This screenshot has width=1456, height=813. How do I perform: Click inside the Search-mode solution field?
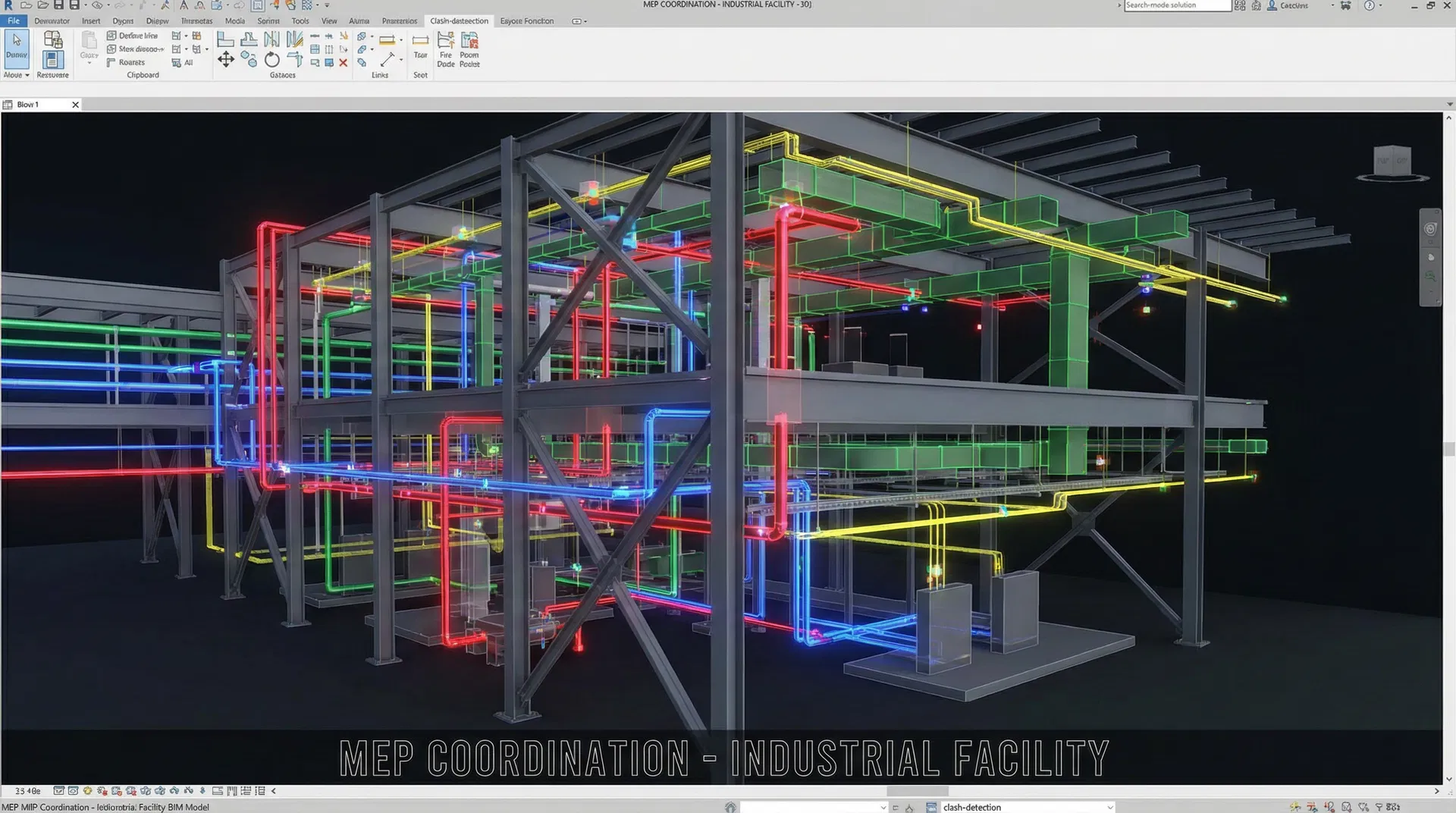coord(1178,5)
